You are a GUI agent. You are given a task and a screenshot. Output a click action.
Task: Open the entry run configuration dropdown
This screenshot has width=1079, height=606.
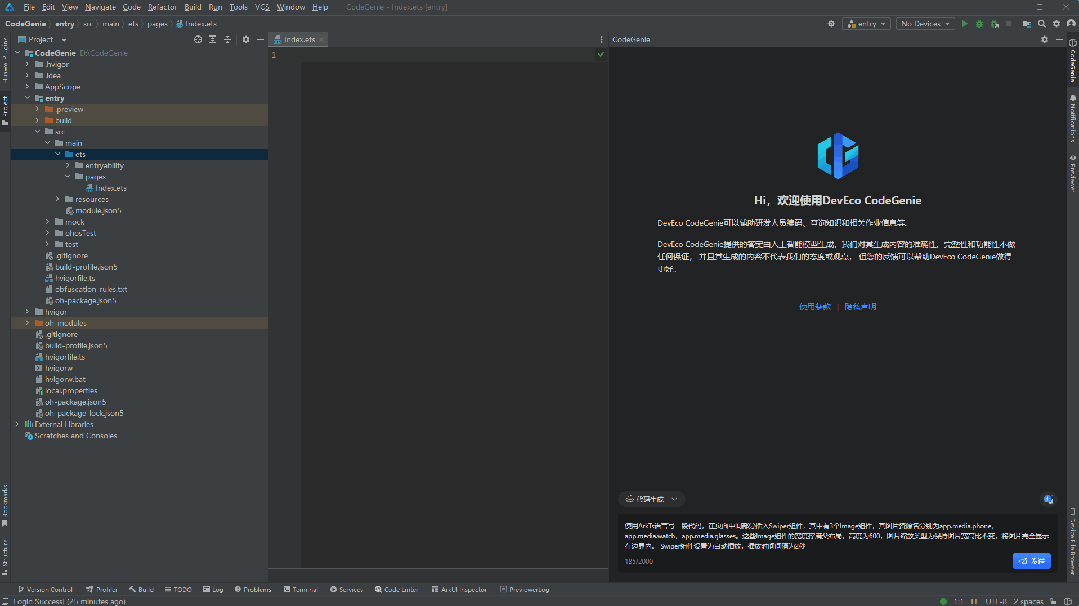click(866, 23)
